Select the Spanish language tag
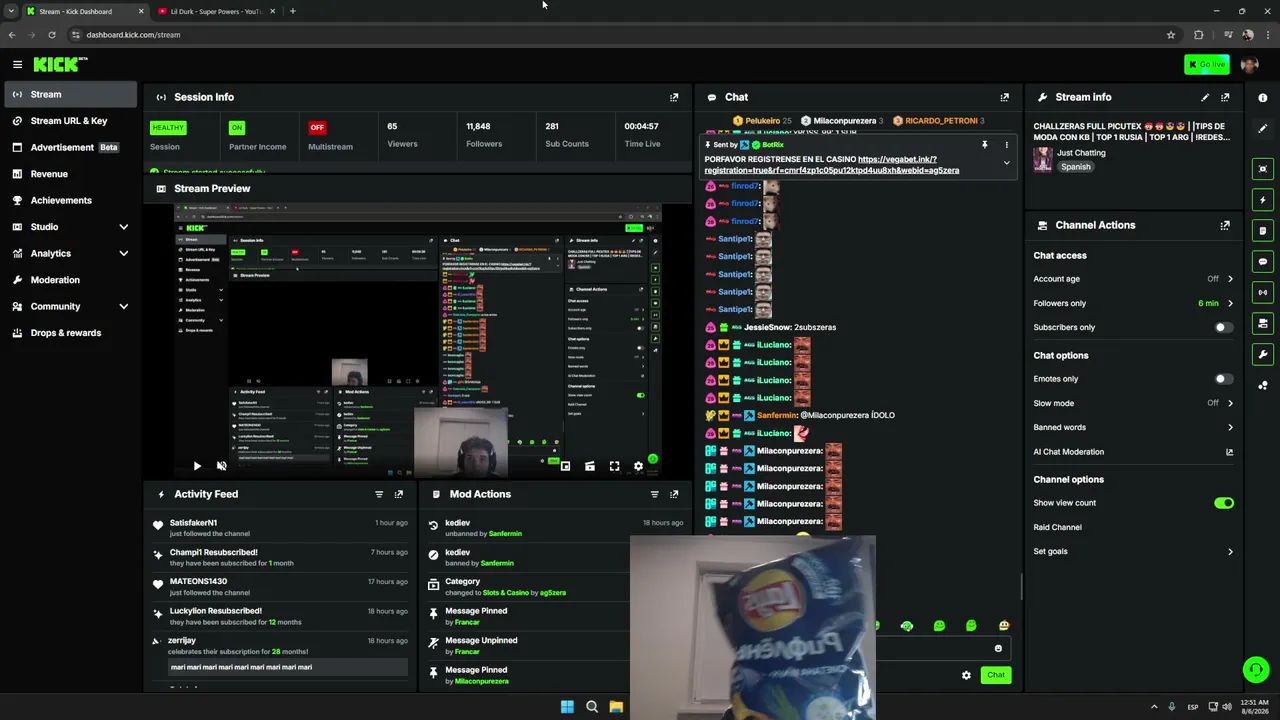1280x720 pixels. click(1076, 167)
